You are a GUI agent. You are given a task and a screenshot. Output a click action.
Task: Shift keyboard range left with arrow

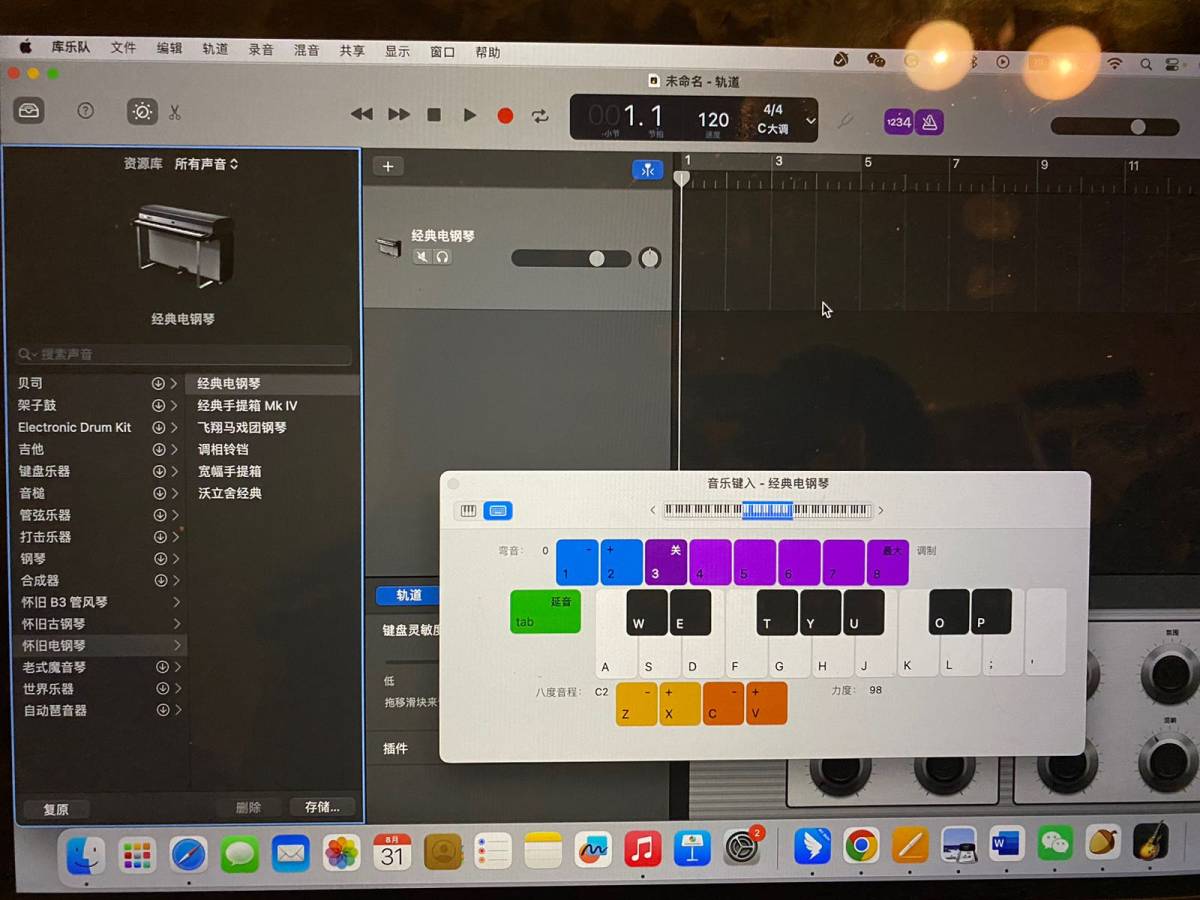[x=653, y=510]
